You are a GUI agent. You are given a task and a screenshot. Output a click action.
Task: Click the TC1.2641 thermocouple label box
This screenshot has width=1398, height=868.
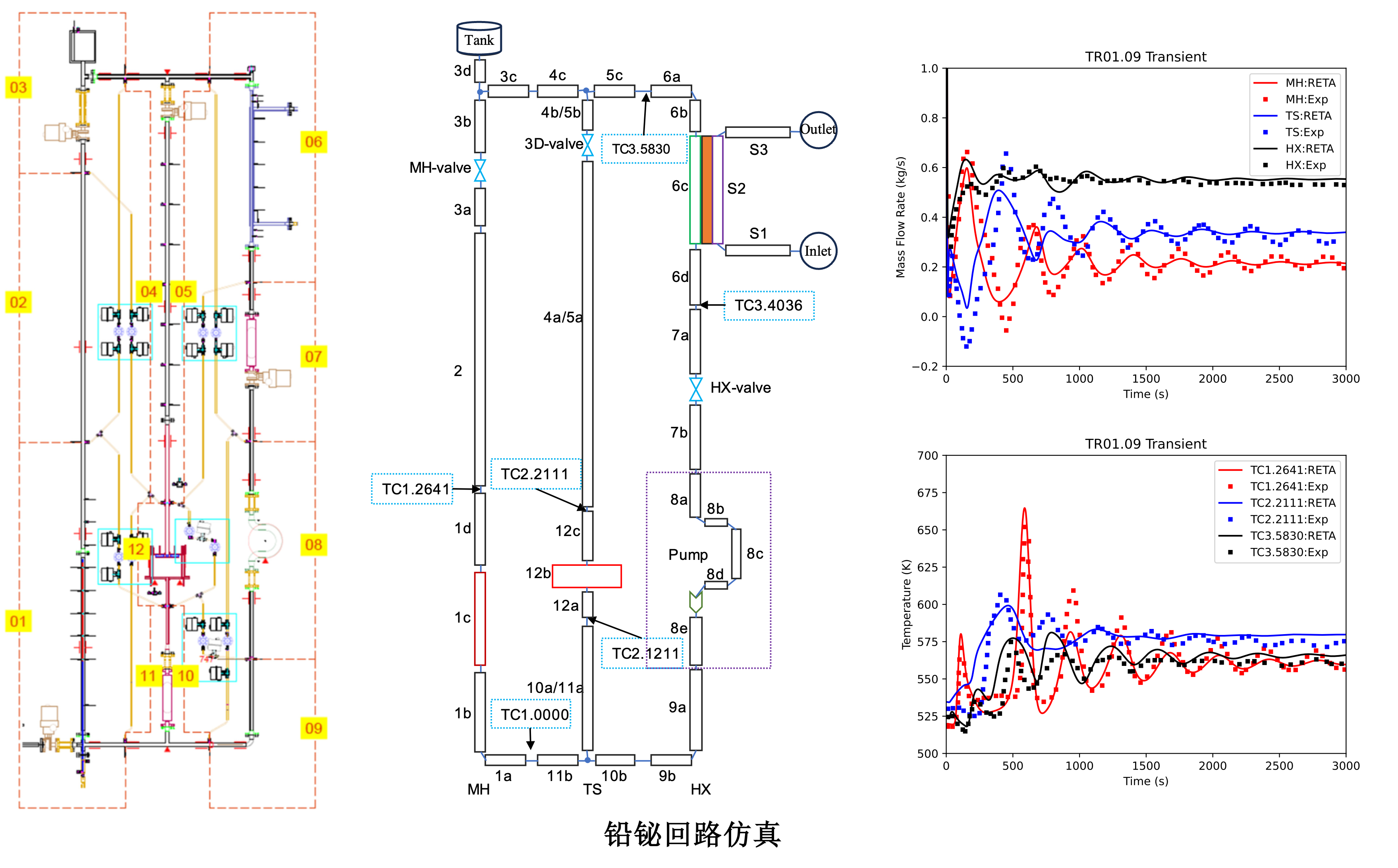[412, 488]
